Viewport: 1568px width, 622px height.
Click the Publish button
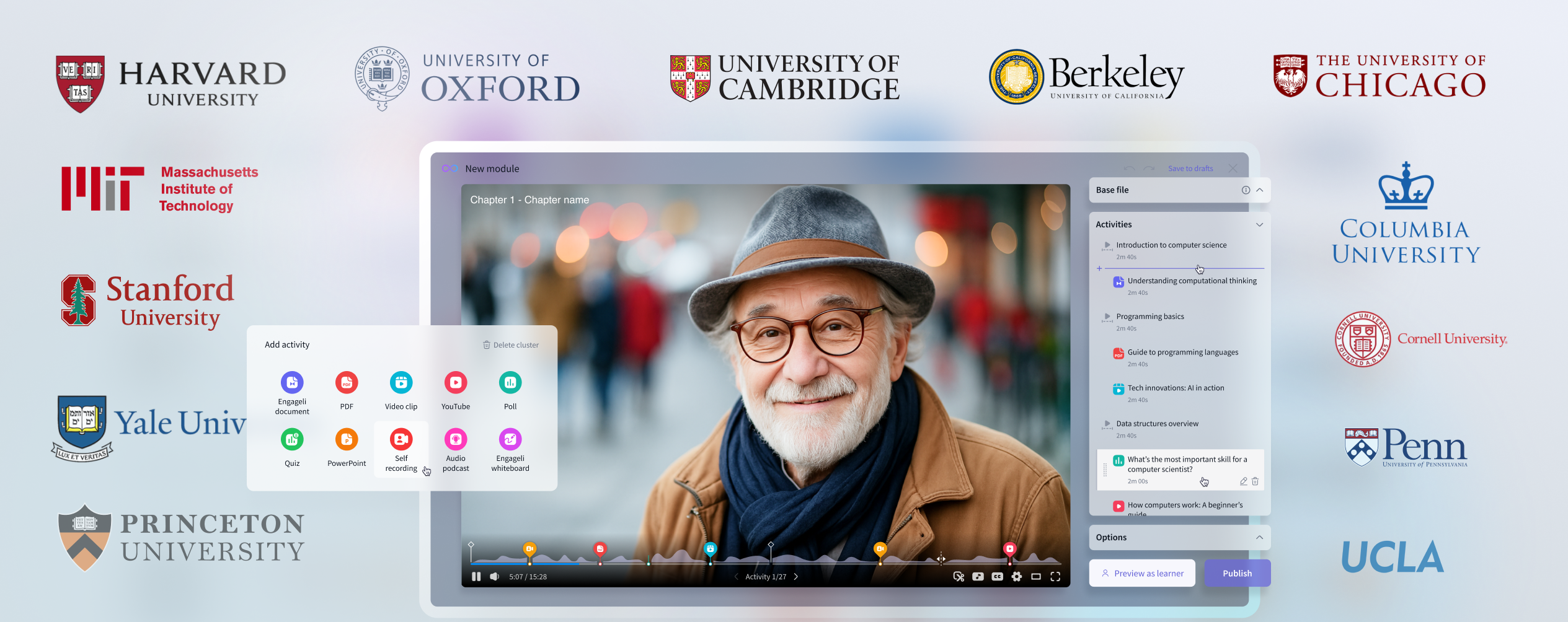1237,573
